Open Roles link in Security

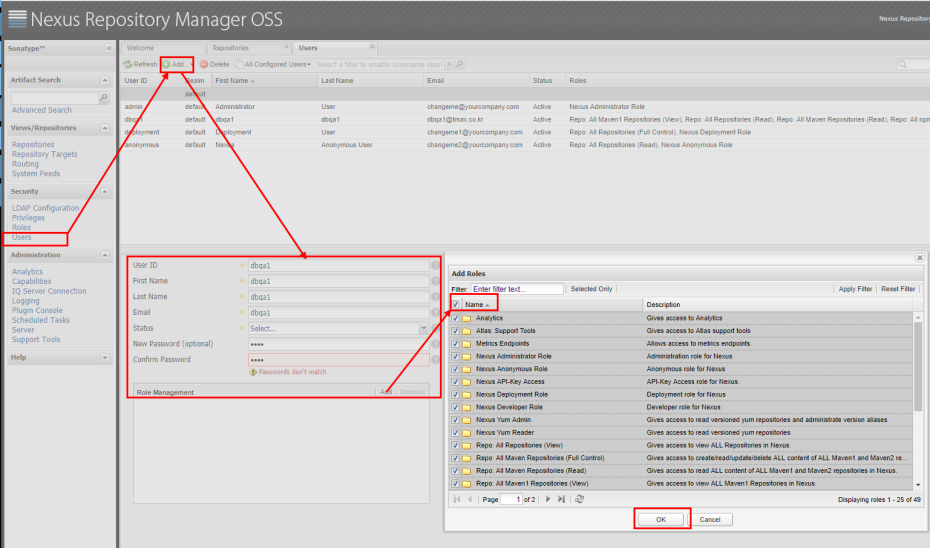21,227
